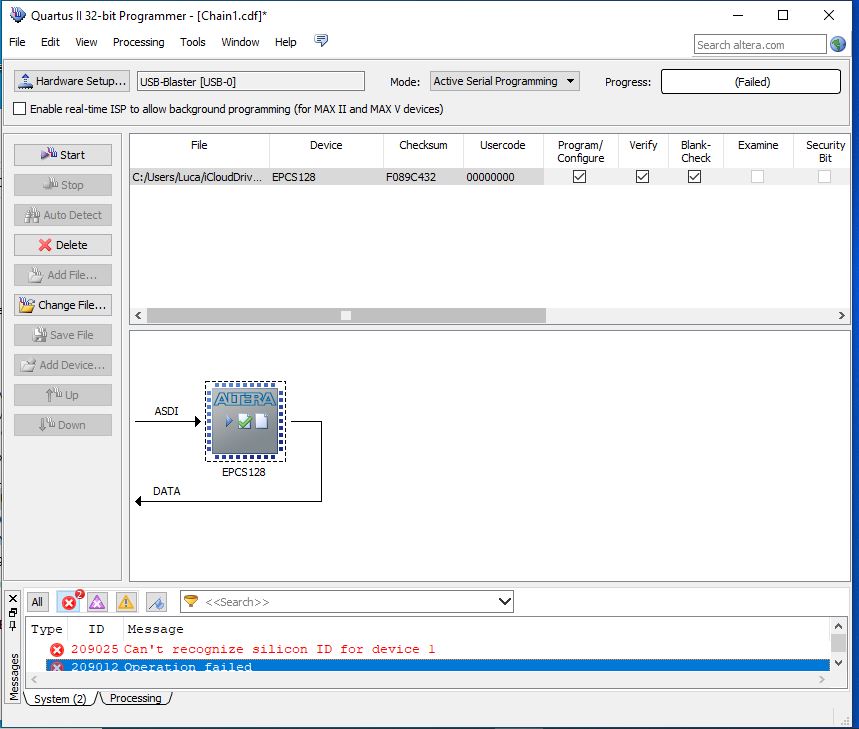Pin the Messages panel

coord(13,625)
